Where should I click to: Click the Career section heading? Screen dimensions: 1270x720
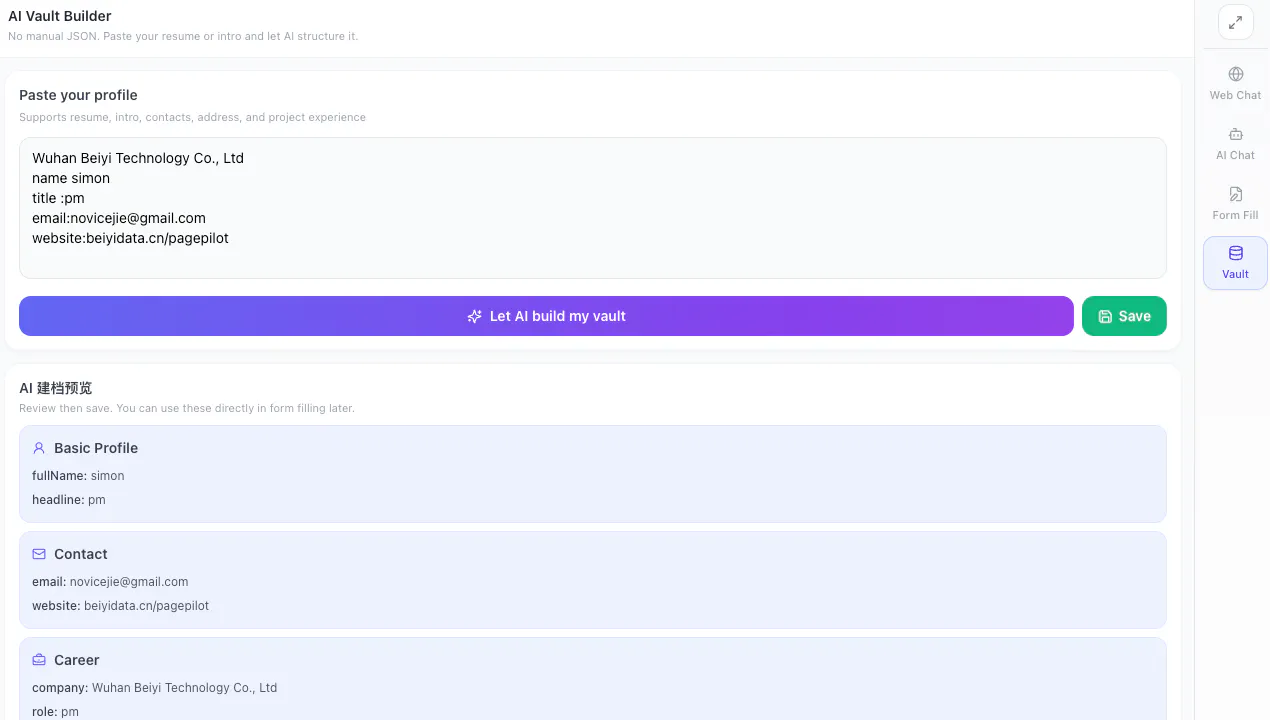(x=77, y=660)
